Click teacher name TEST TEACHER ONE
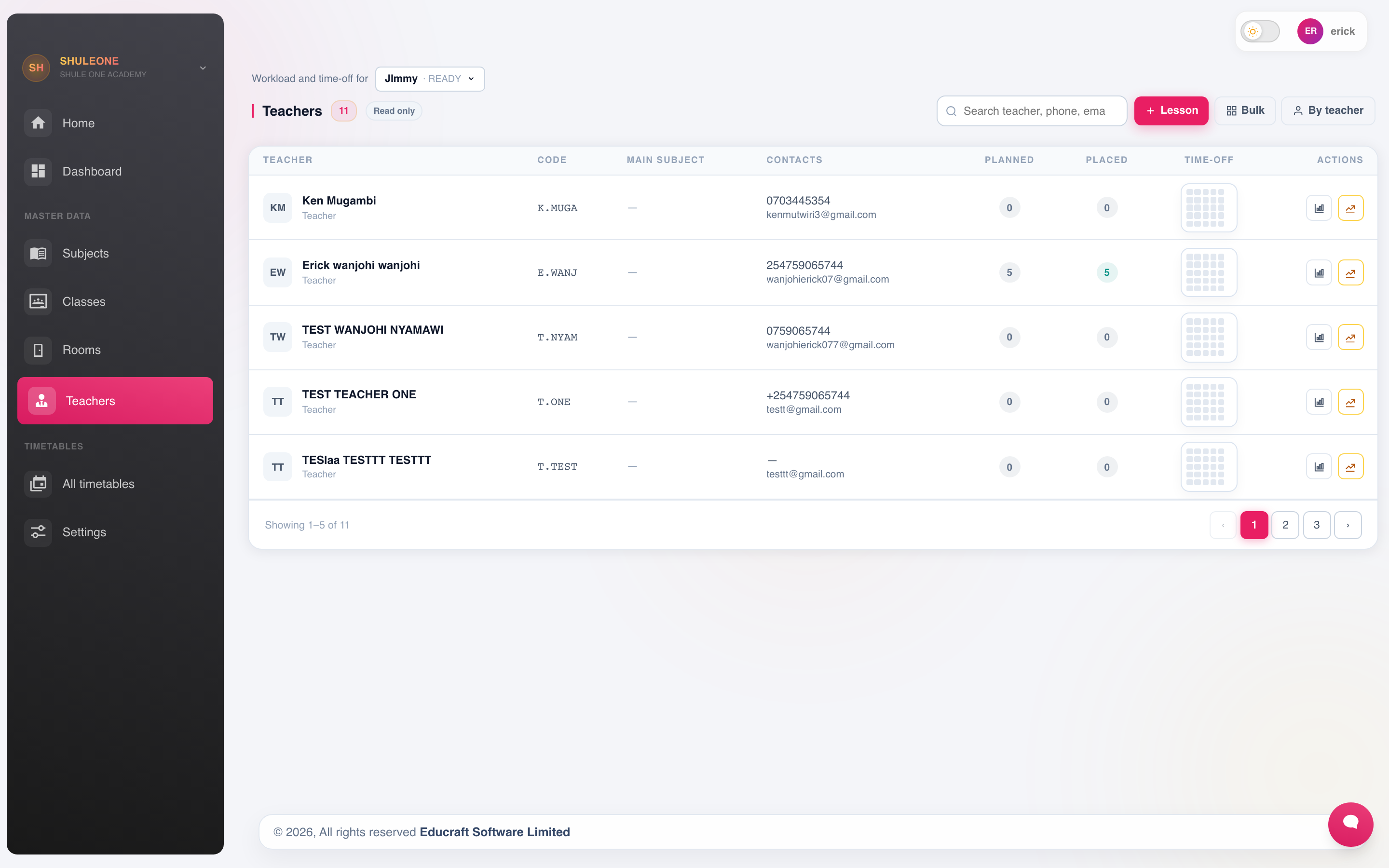 pos(359,394)
